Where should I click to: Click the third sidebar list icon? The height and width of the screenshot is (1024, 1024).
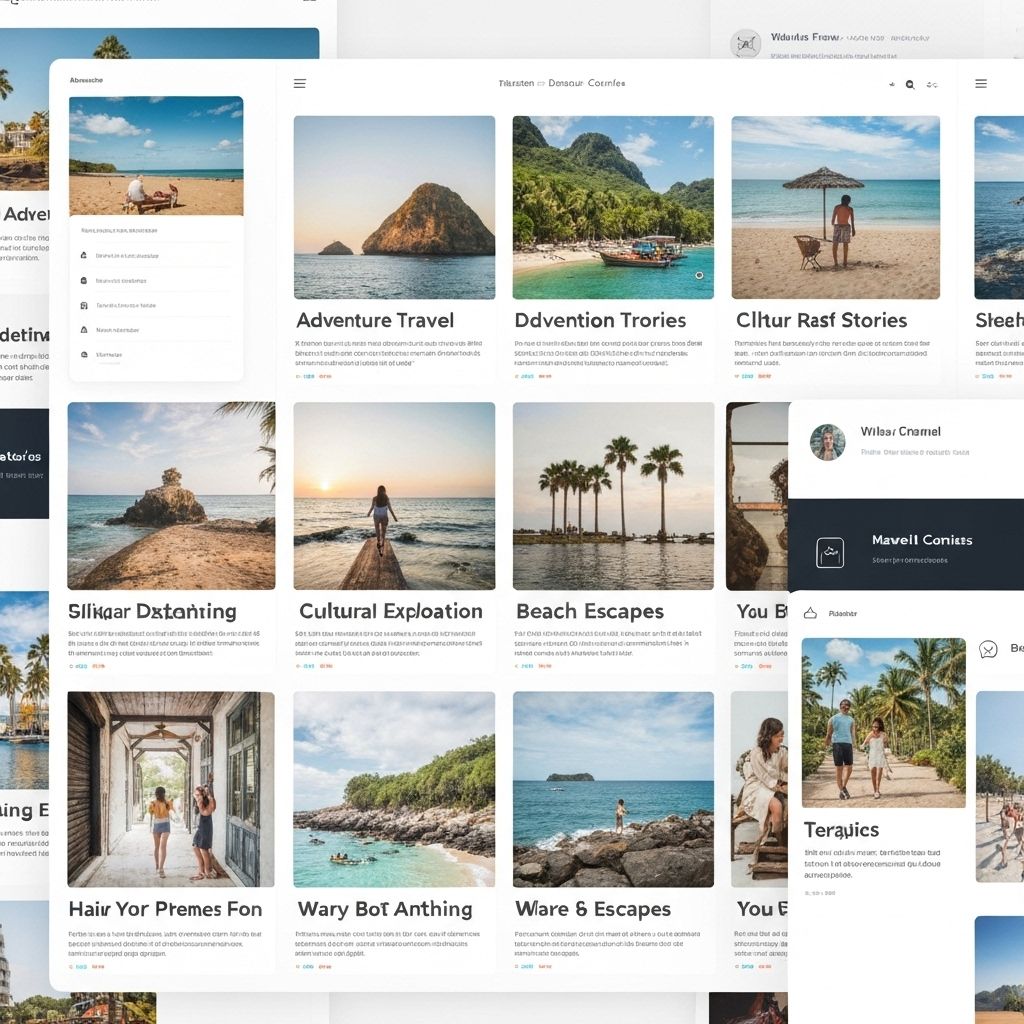point(83,305)
